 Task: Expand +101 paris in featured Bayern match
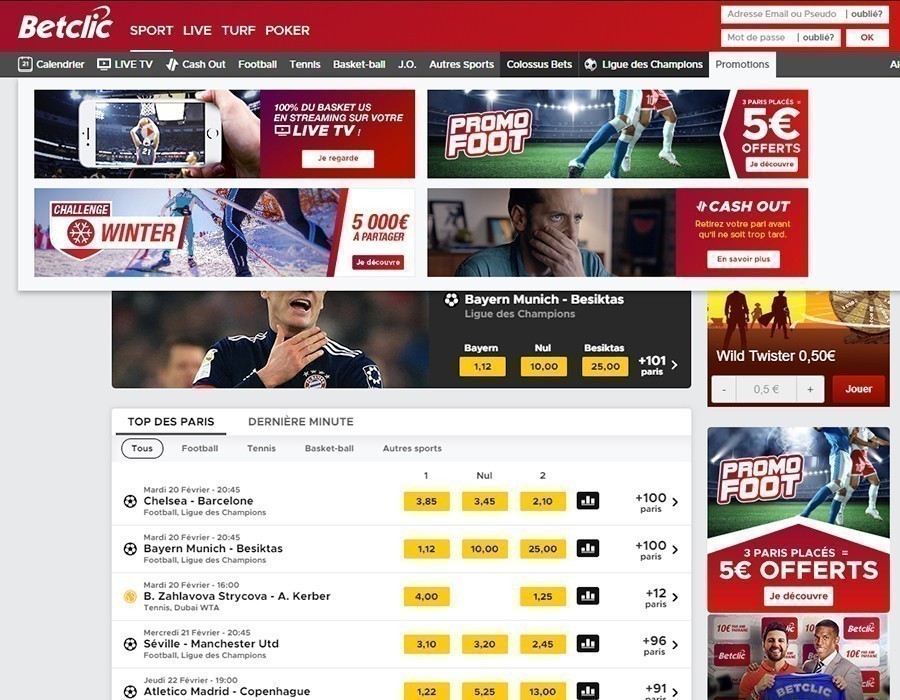click(x=658, y=365)
